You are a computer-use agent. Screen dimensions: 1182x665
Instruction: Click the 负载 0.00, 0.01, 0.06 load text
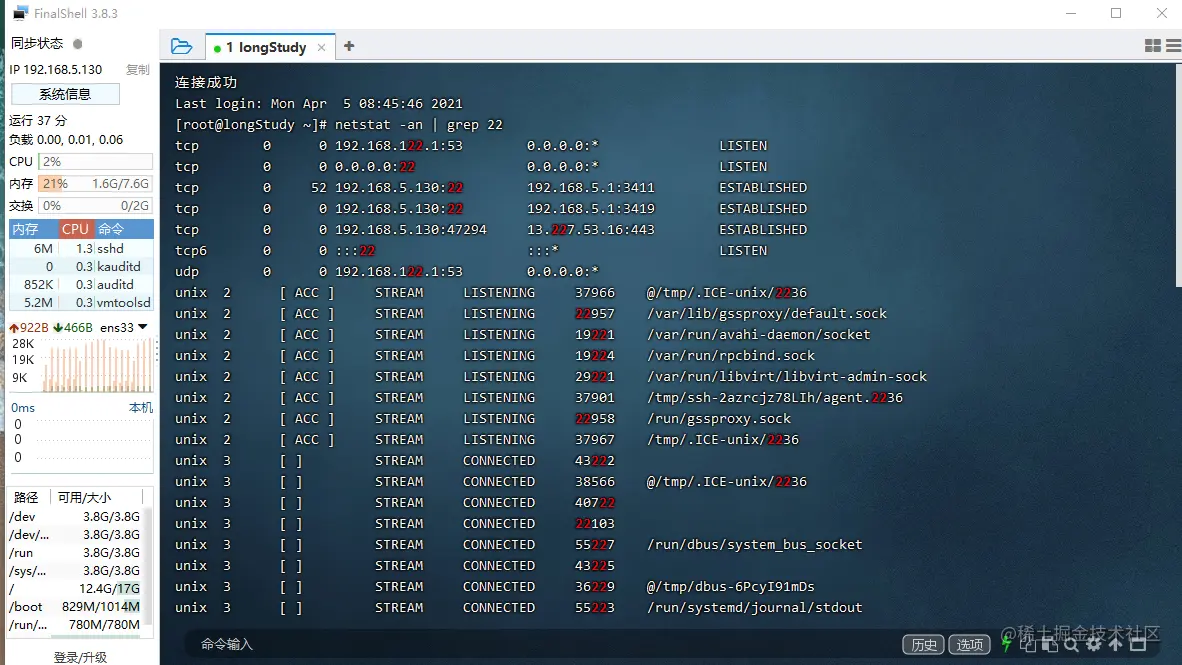point(66,139)
